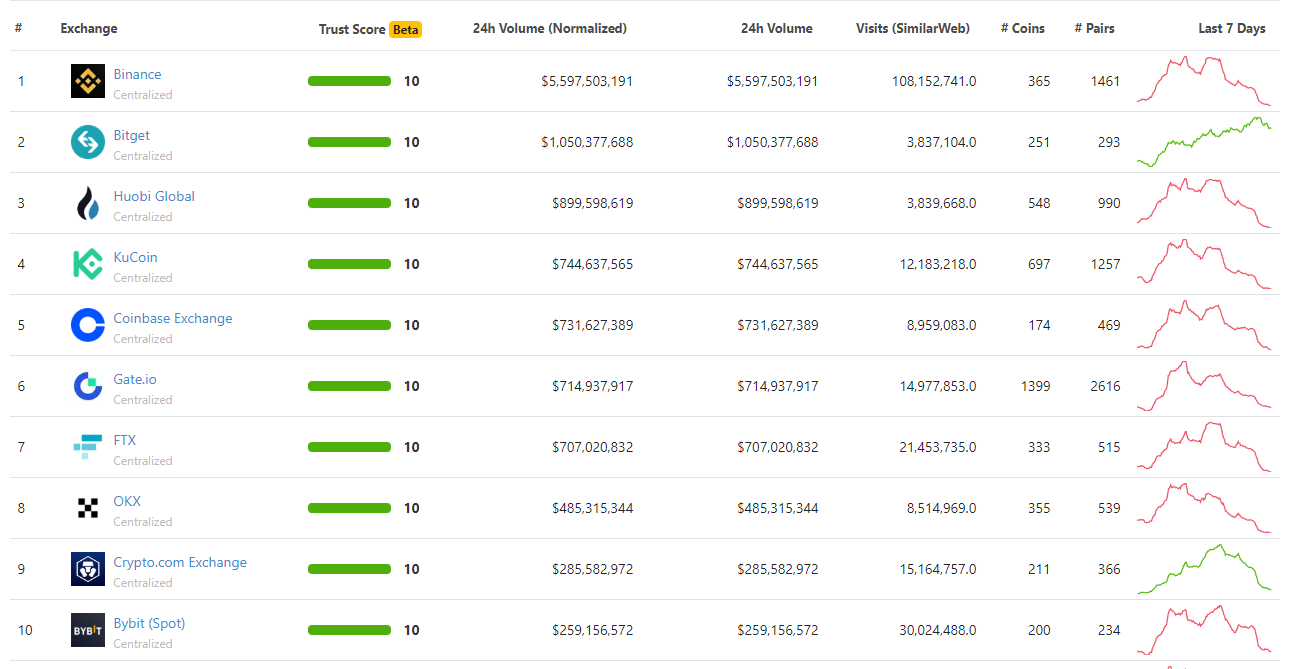Click the OKX checkered logo icon

88,508
